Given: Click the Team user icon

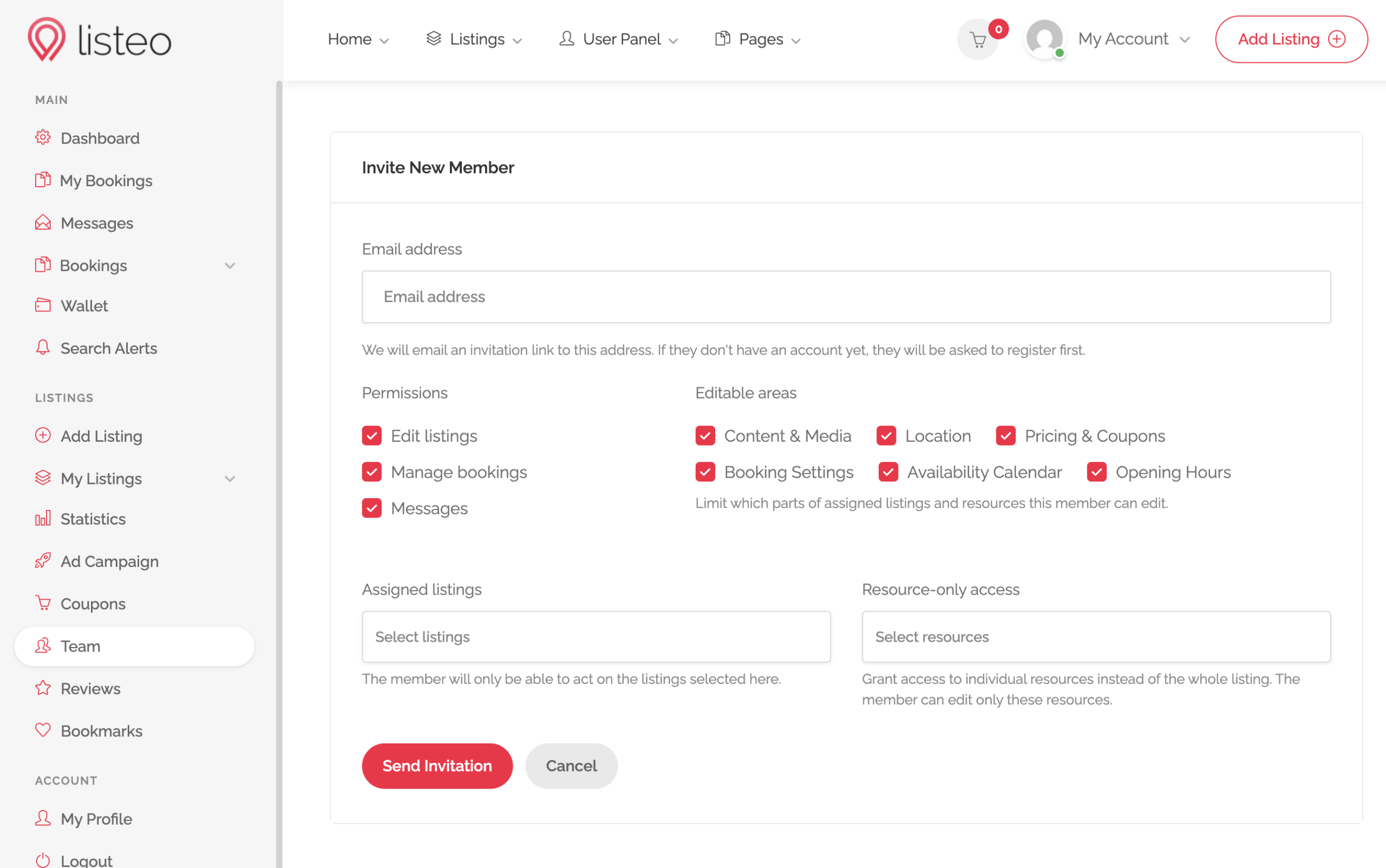Looking at the screenshot, I should click(43, 646).
